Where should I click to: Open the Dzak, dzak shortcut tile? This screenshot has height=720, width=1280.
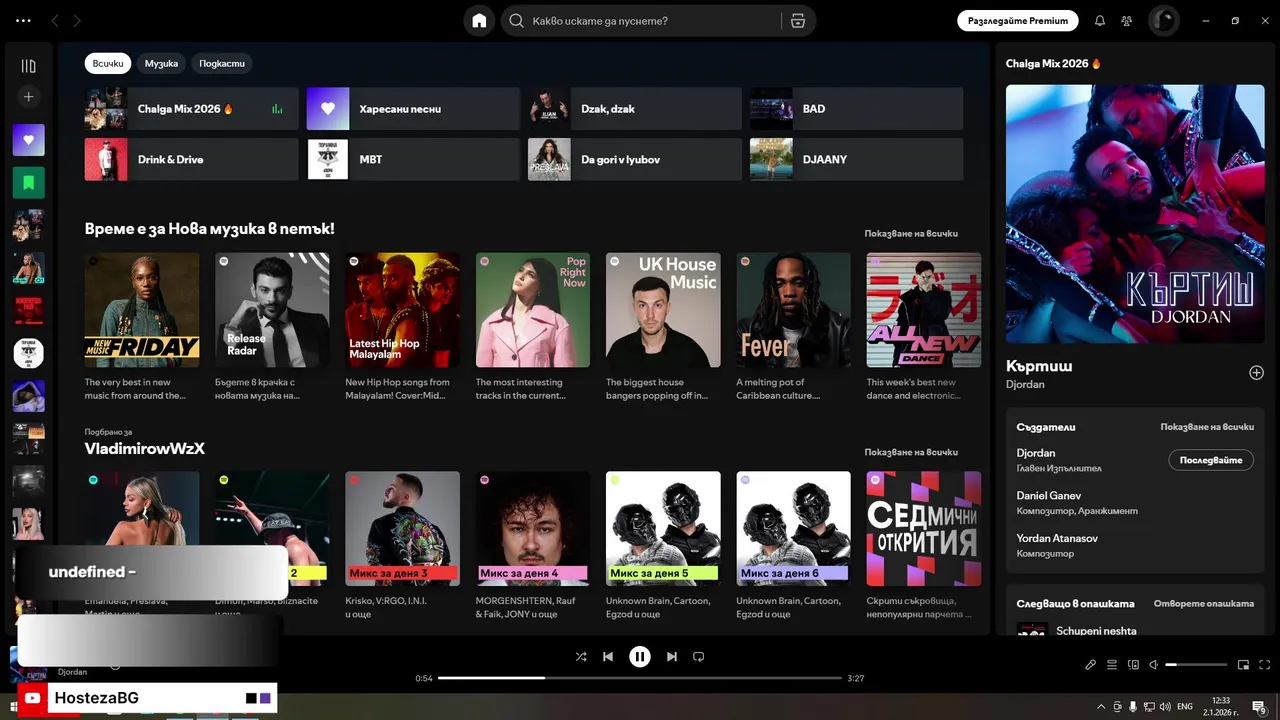(635, 109)
